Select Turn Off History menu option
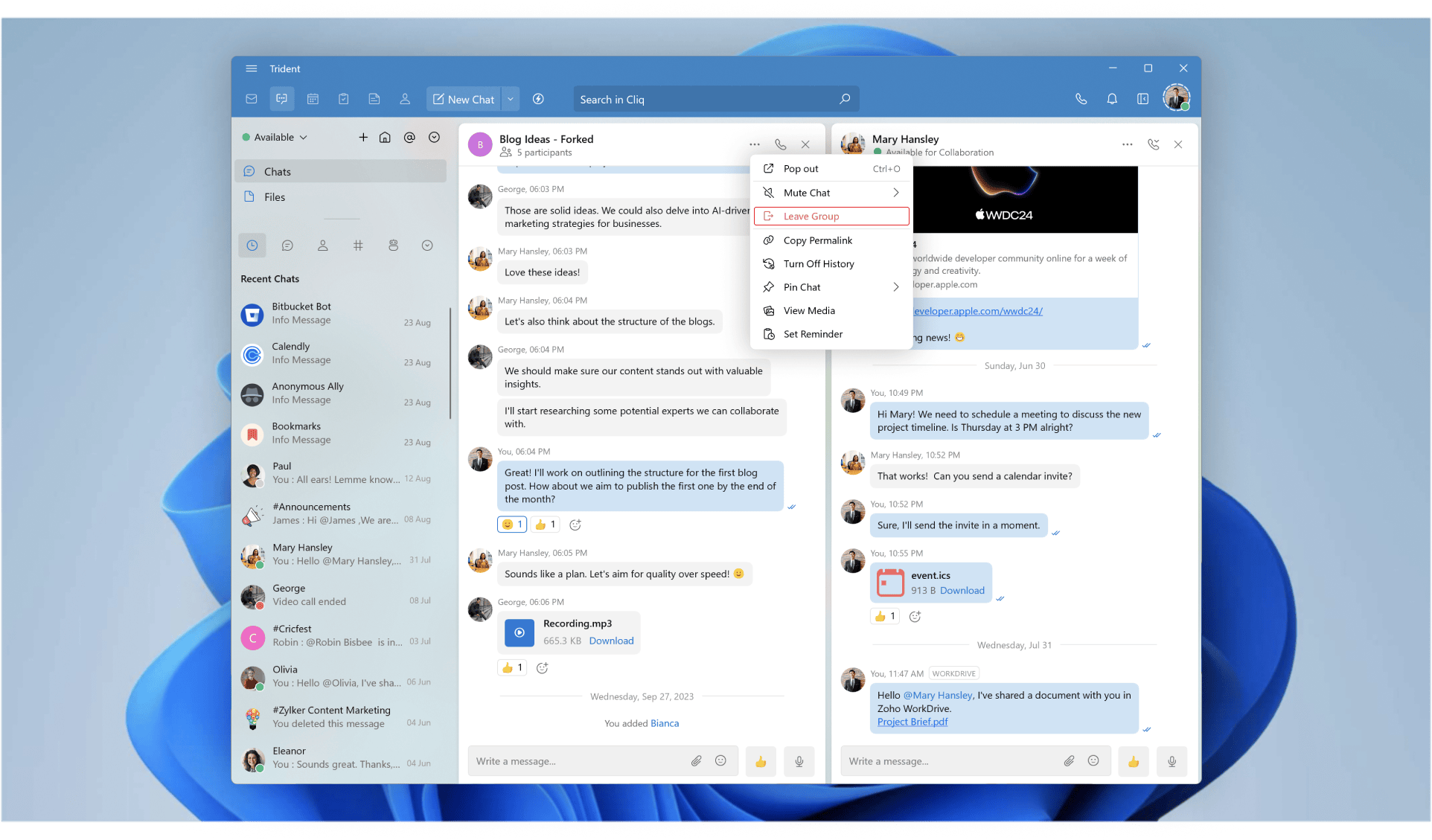Screen dimensions: 1432x840 tap(818, 264)
